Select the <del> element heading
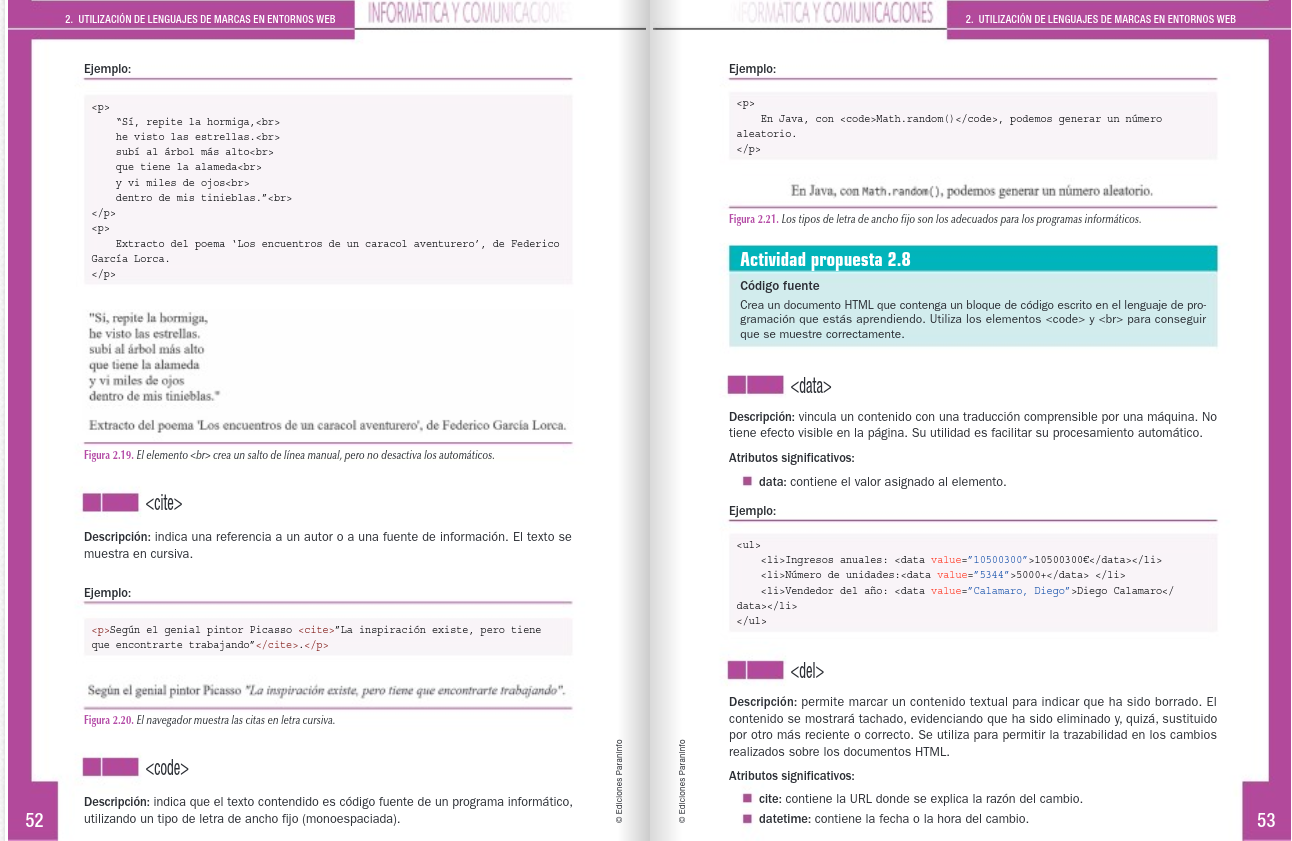The image size is (1292, 841). click(804, 672)
